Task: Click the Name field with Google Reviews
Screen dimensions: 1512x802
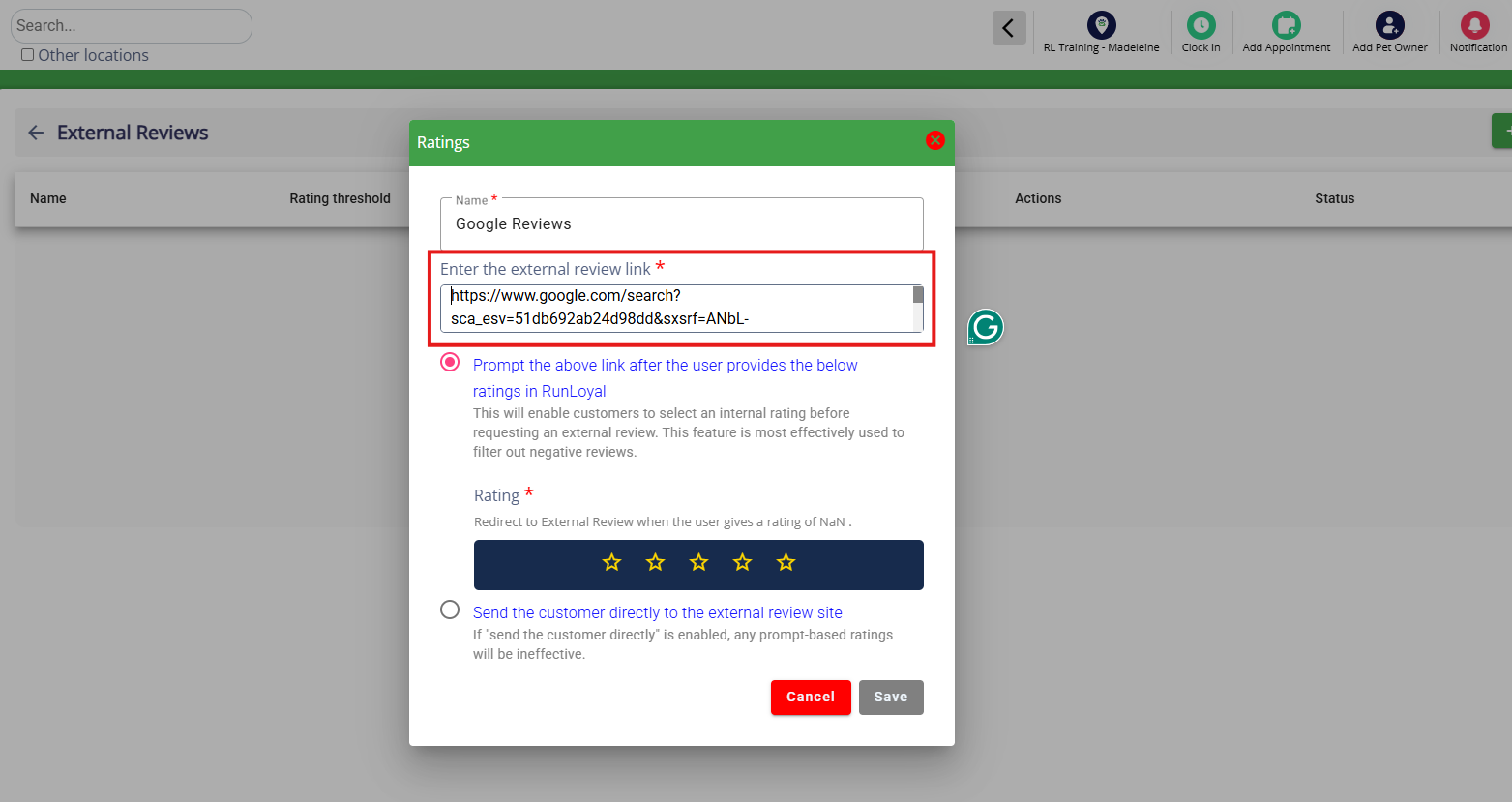Action: [682, 223]
